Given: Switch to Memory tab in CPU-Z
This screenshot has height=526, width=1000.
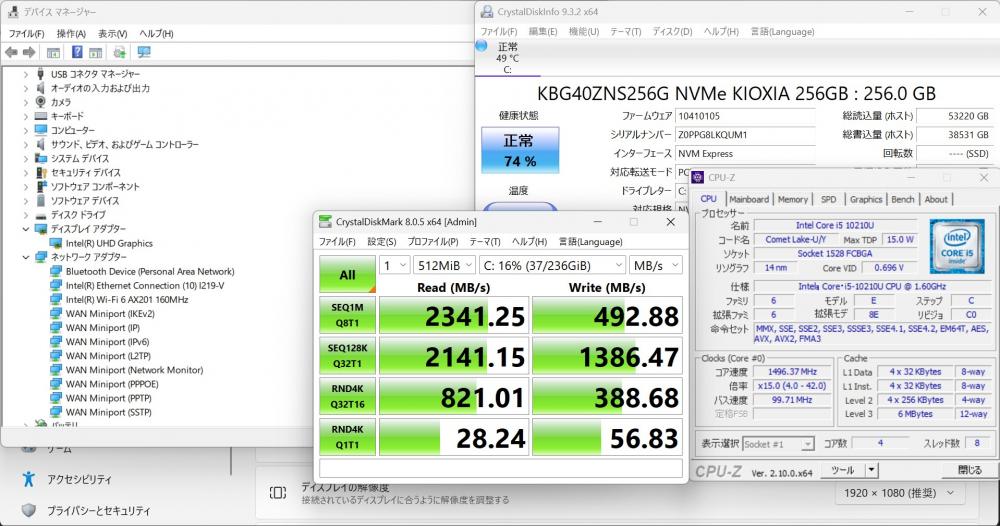Looking at the screenshot, I should (x=793, y=200).
